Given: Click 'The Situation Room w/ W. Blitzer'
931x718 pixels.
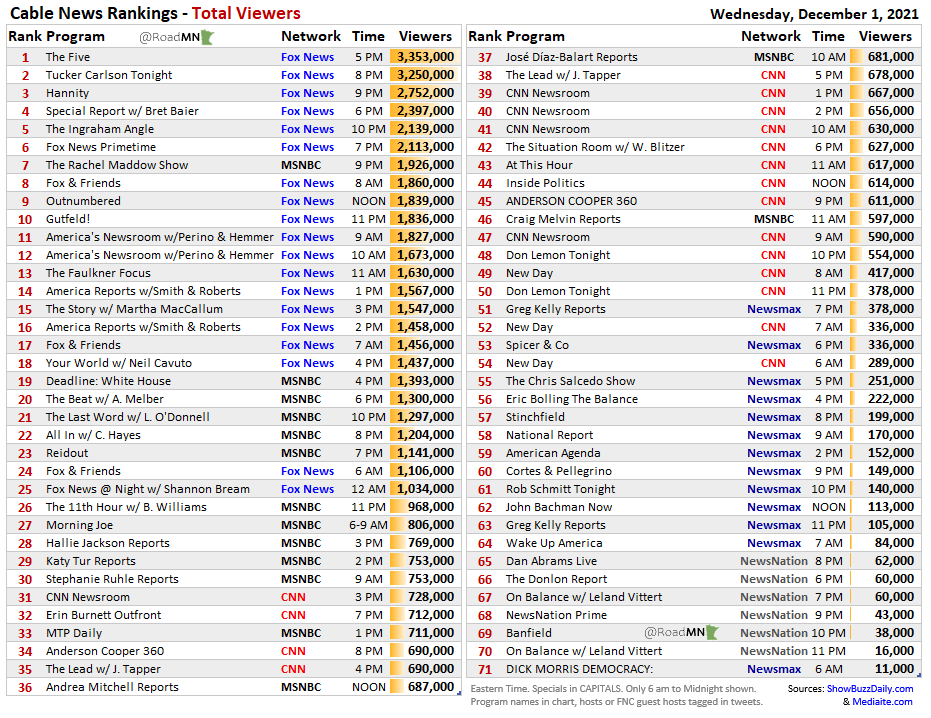Looking at the screenshot, I should [595, 147].
